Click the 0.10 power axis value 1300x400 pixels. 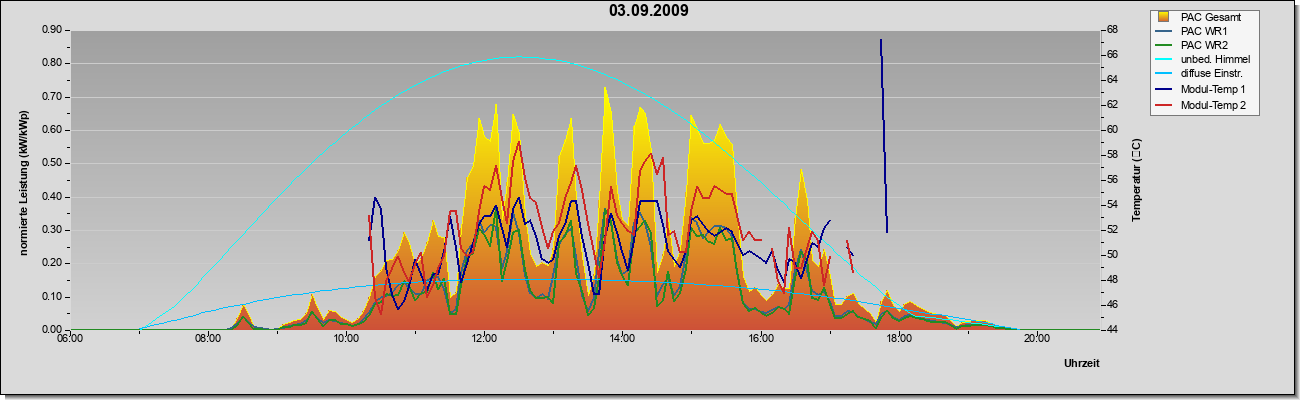51,297
